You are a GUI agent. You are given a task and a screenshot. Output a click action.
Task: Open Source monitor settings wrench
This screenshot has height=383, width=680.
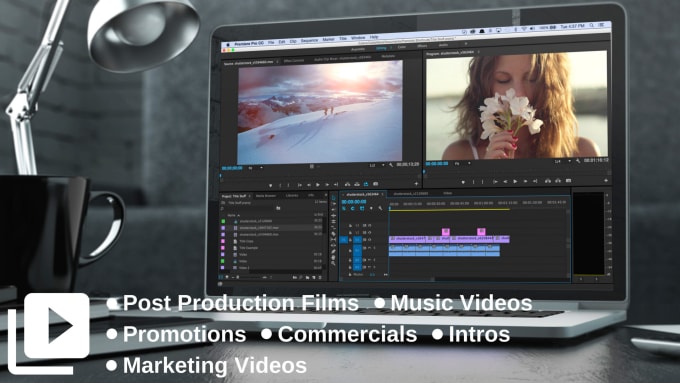[391, 165]
